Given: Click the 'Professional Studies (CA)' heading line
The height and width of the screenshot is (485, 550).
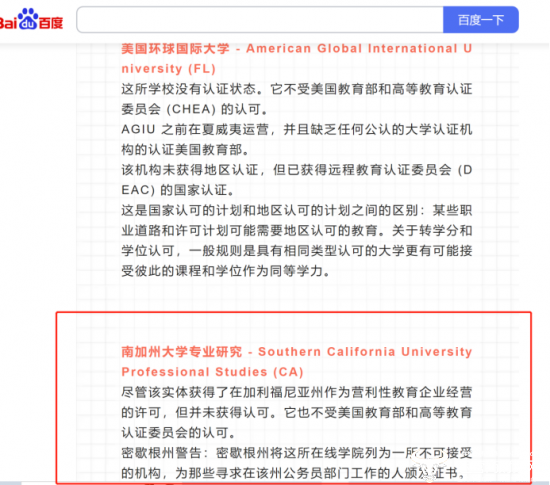Looking at the screenshot, I should tap(212, 372).
